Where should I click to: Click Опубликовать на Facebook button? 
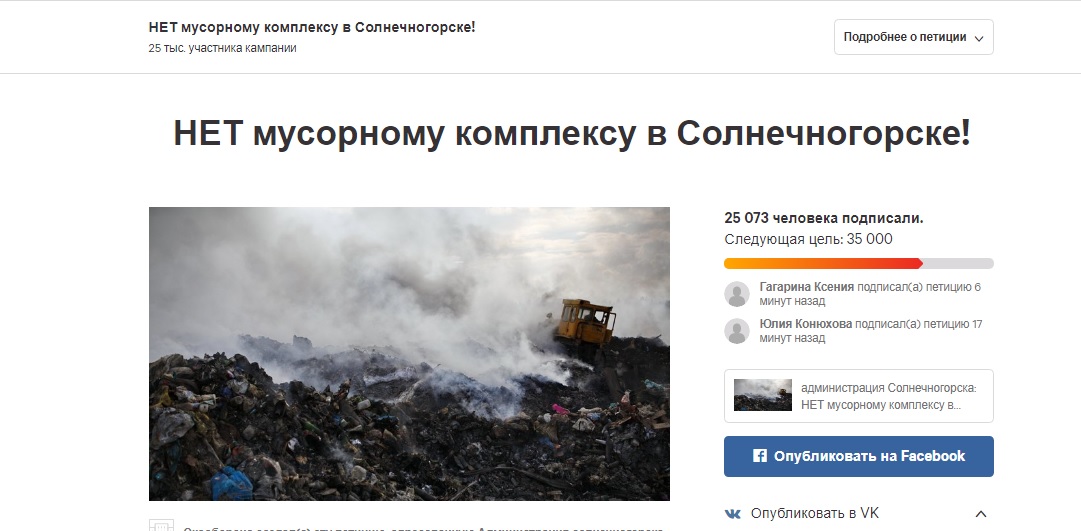point(858,456)
